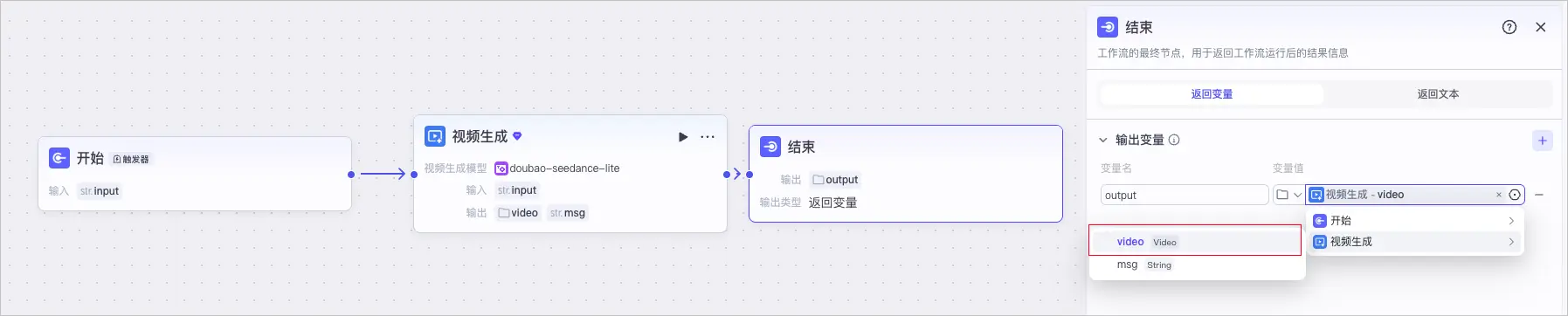Click the 结束 node icon on canvas
The height and width of the screenshot is (316, 1568).
point(770,147)
